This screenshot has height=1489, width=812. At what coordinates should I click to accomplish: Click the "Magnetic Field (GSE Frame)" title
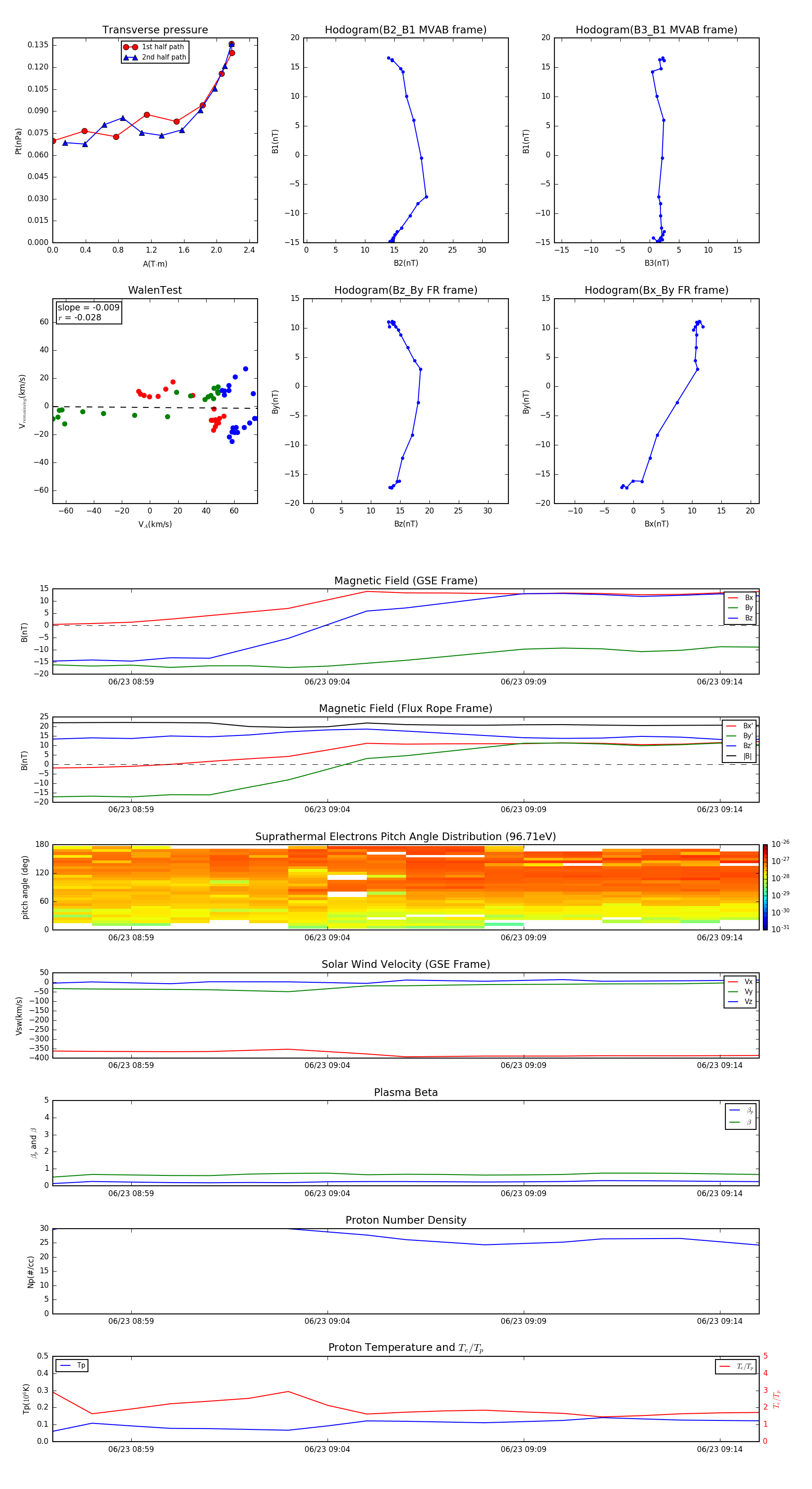tap(406, 581)
